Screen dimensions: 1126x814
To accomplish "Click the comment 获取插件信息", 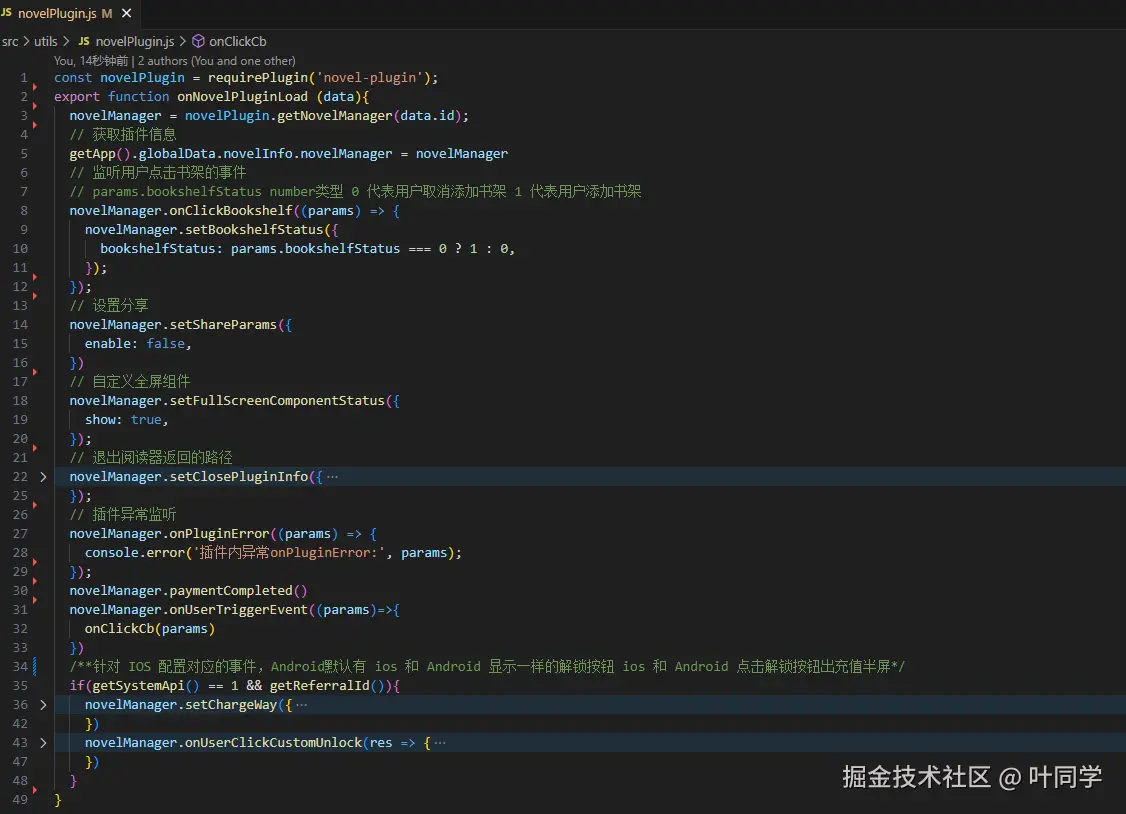I will pos(123,134).
